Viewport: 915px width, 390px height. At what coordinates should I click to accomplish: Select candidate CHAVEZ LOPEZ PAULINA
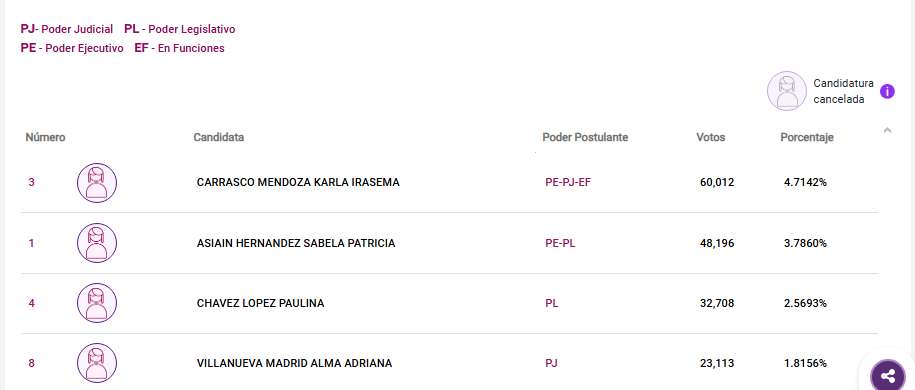click(260, 303)
